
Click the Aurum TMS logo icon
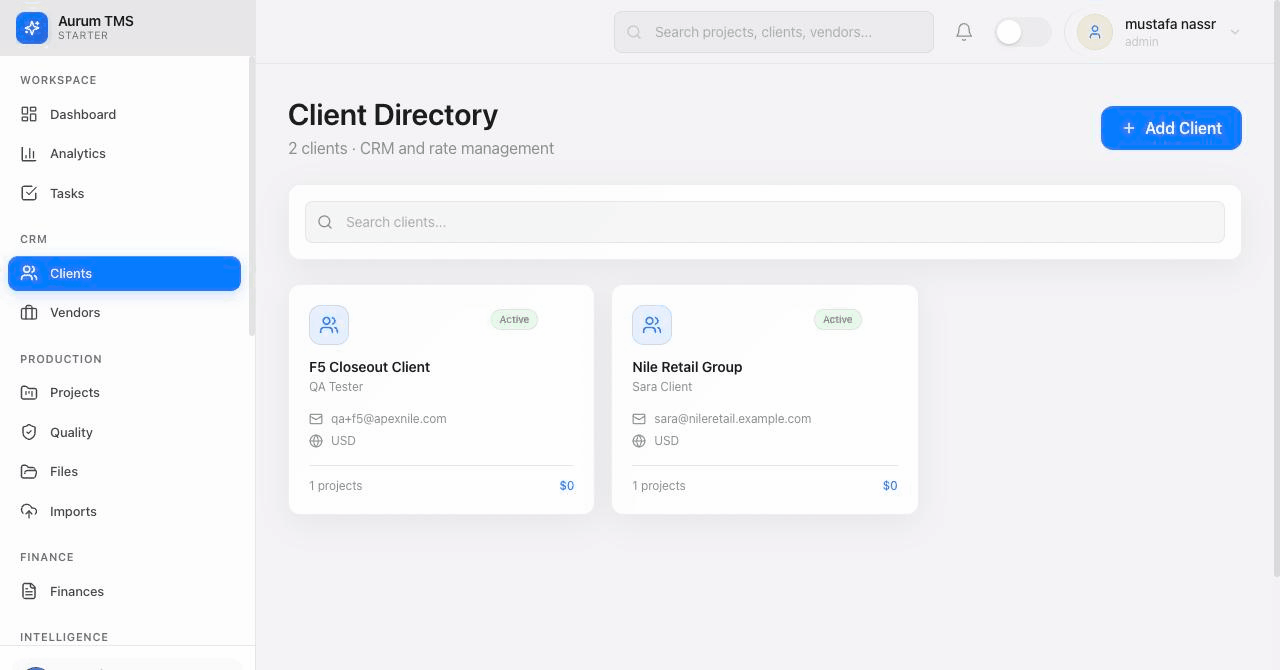click(x=32, y=28)
